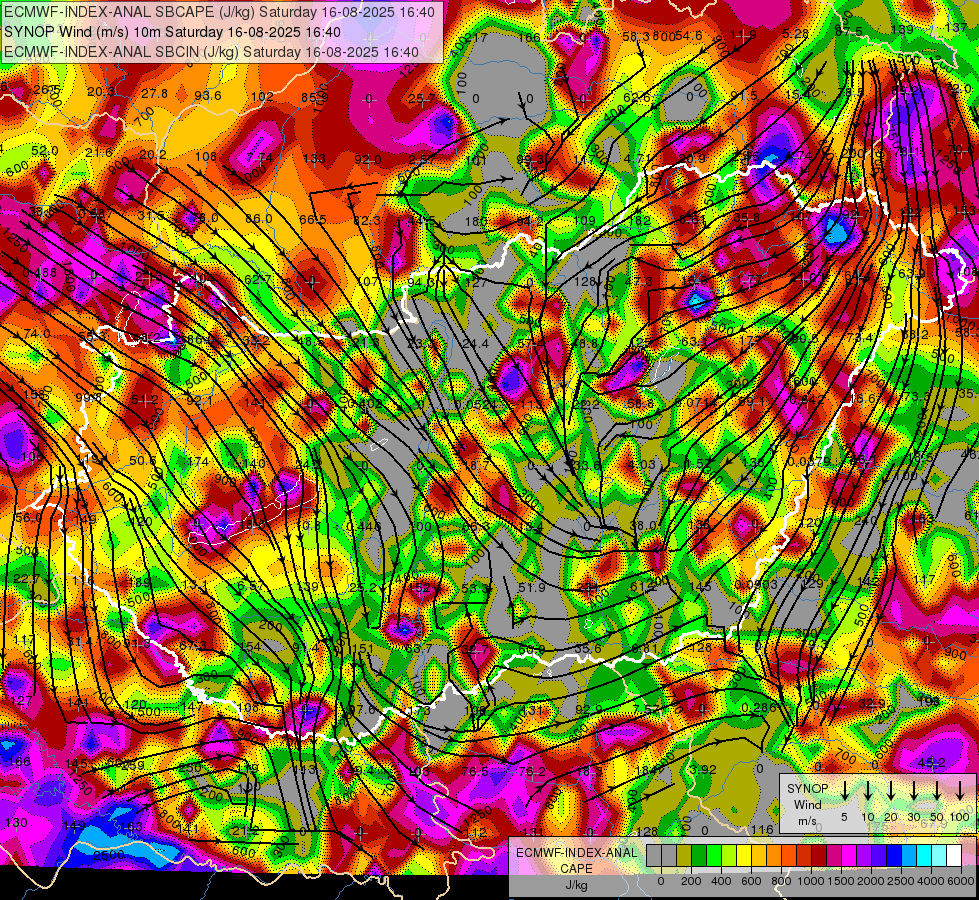Pick the olive swatch in CAPE legend
979x900 pixels.
[684, 855]
